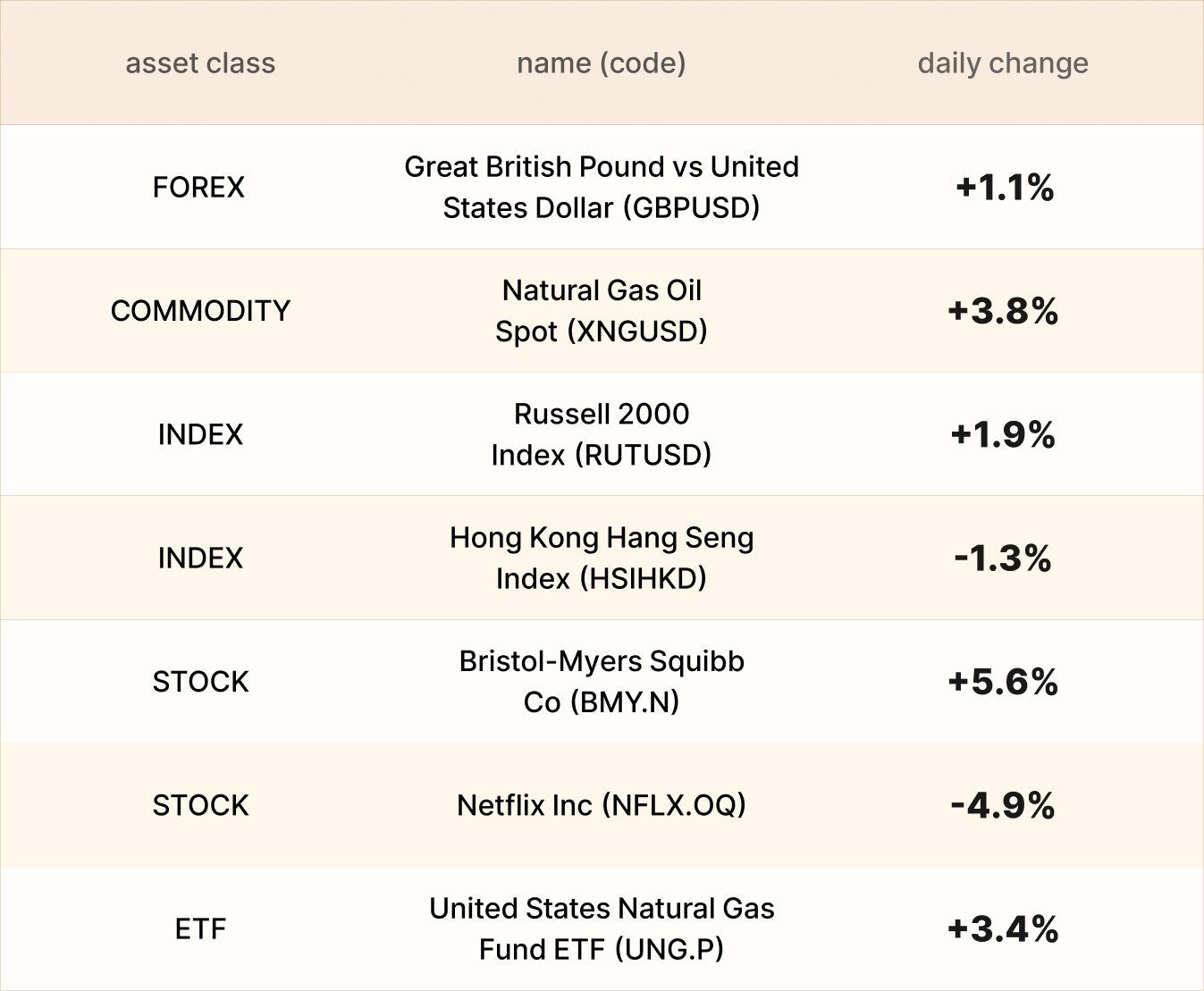Screen dimensions: 1204x991
Task: Click the +1.9% daily change value
Action: click(x=1003, y=435)
